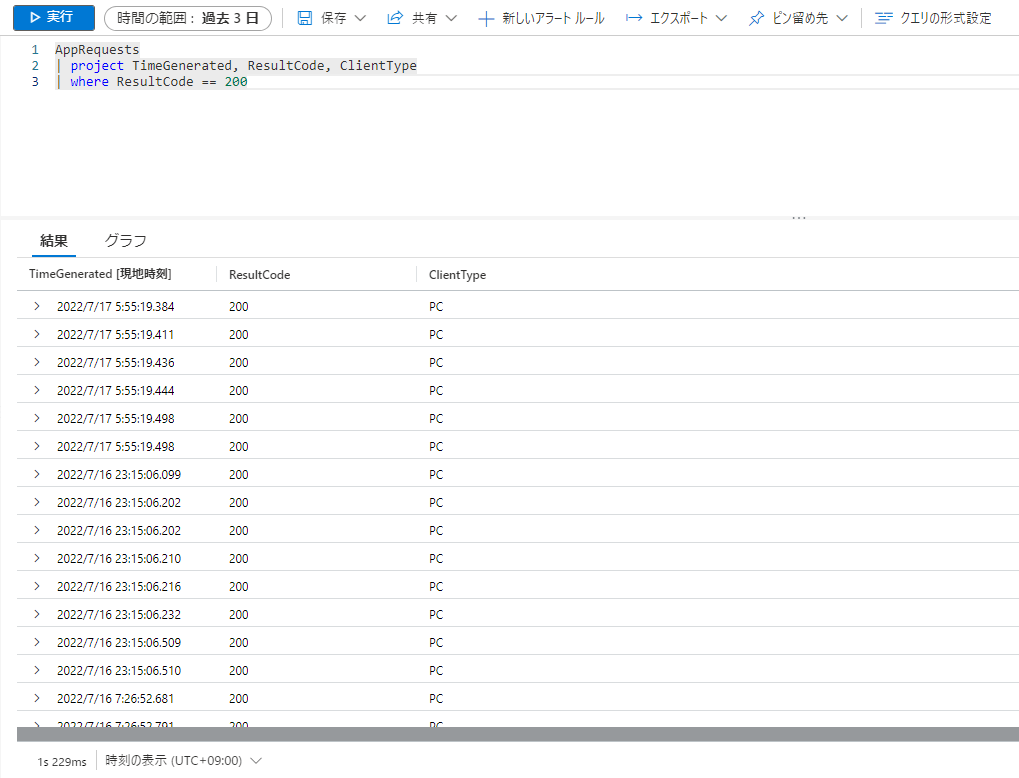Image resolution: width=1019 pixels, height=778 pixels.
Task: Expand row 2022/7/16 7:26:52.681
Action: (37, 698)
